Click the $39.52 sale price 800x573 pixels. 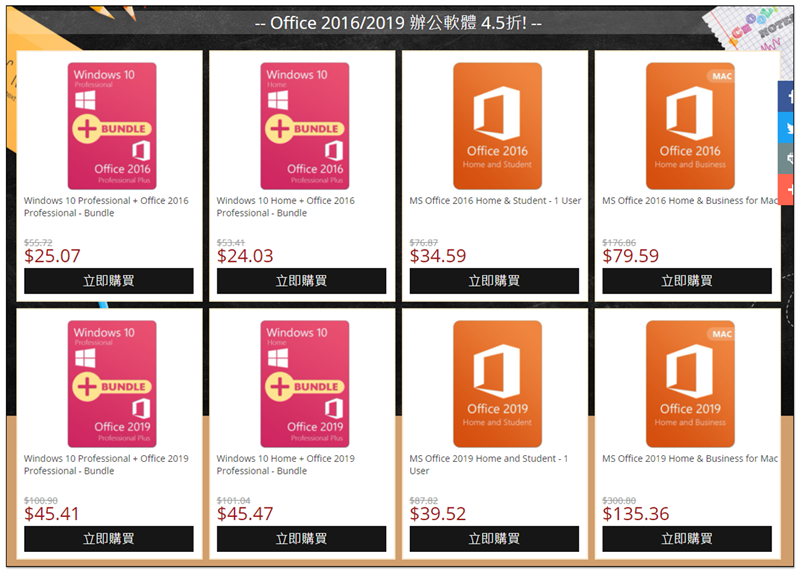tap(438, 514)
